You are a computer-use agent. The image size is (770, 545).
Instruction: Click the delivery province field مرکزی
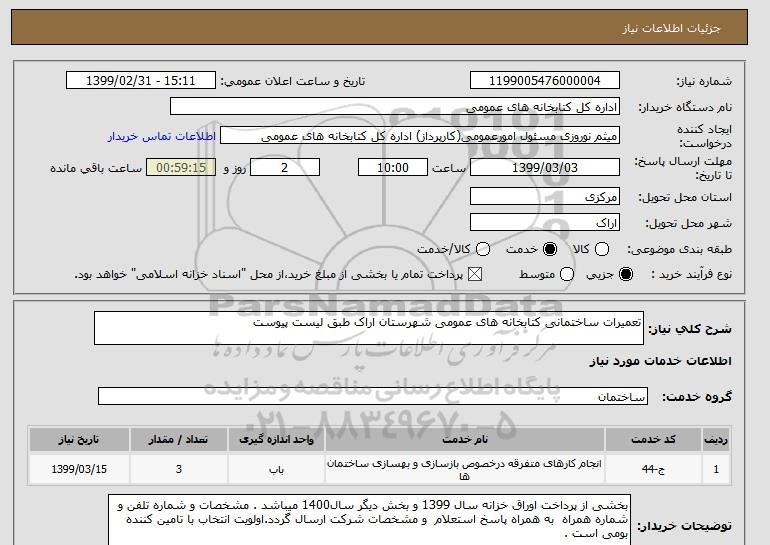[545, 196]
